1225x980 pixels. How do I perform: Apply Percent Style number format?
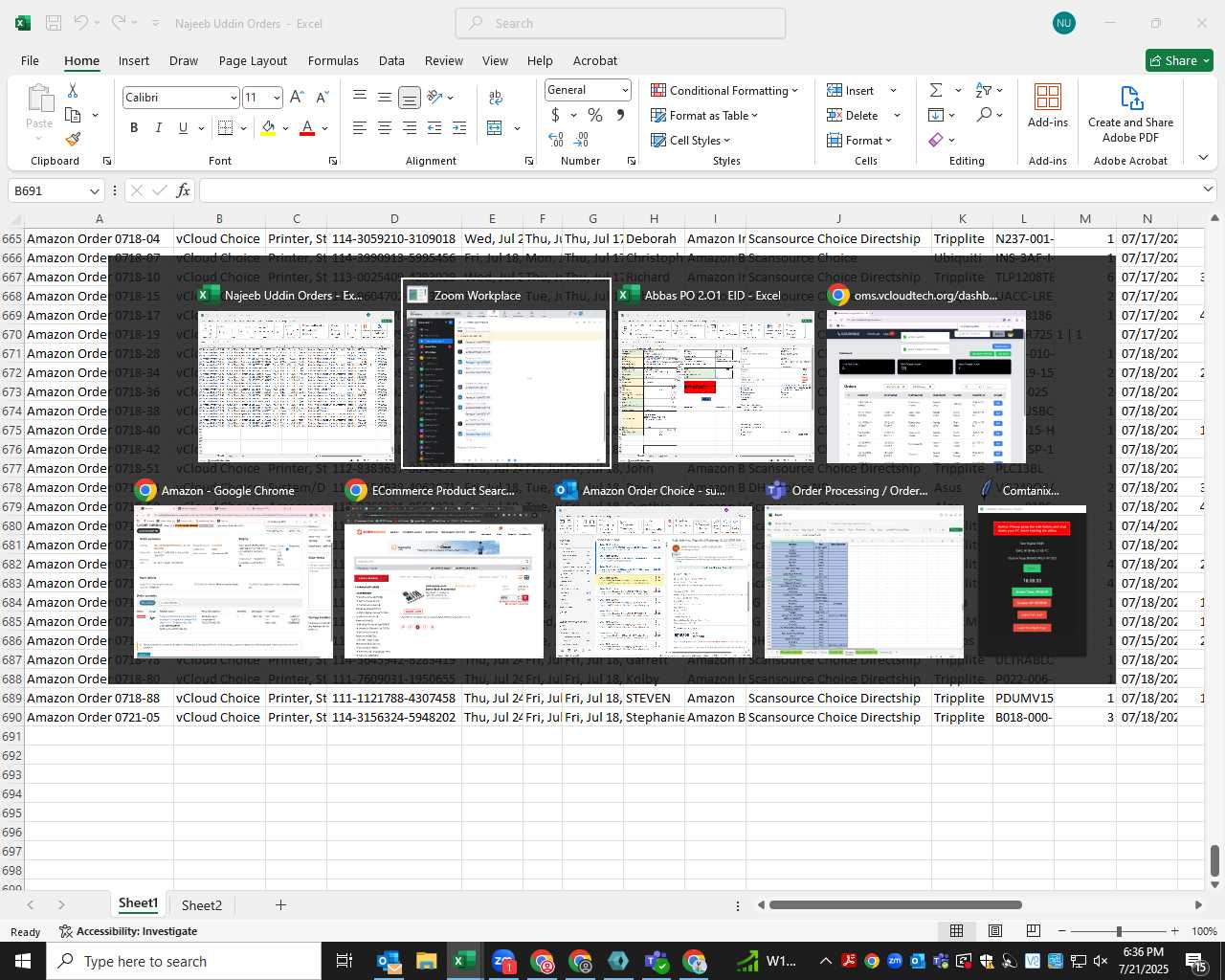tap(595, 115)
